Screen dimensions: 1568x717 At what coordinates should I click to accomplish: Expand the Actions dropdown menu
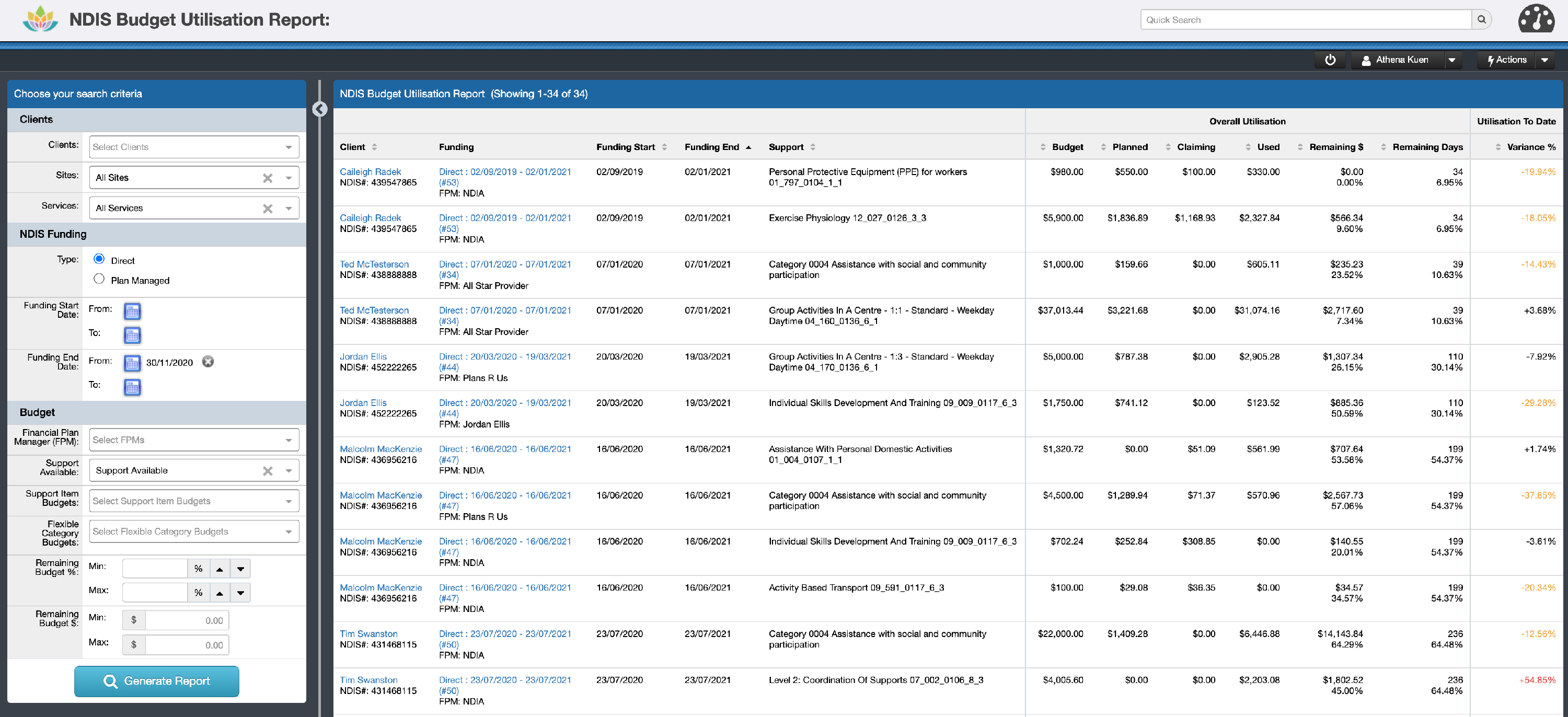click(1544, 60)
